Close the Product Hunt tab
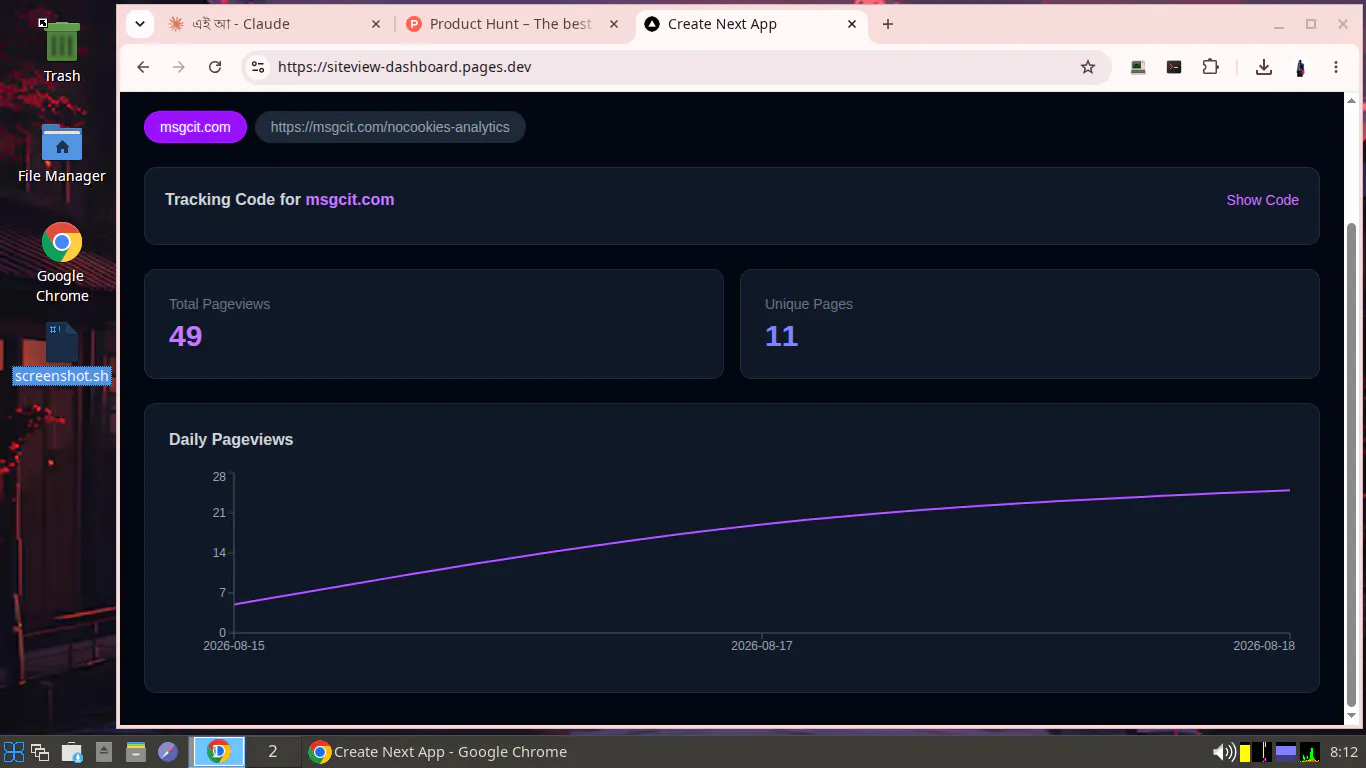 (x=614, y=24)
